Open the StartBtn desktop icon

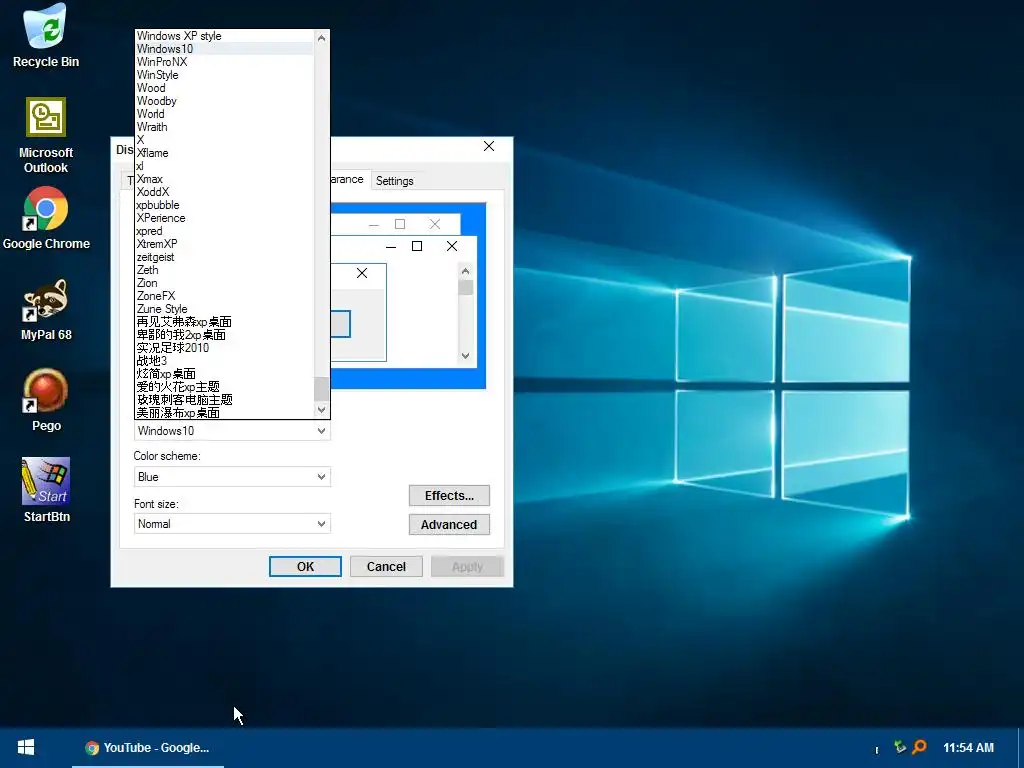point(46,490)
